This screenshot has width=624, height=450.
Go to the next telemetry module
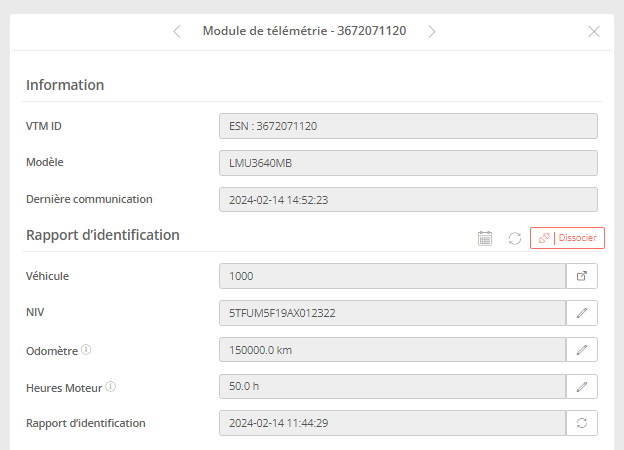pyautogui.click(x=432, y=31)
